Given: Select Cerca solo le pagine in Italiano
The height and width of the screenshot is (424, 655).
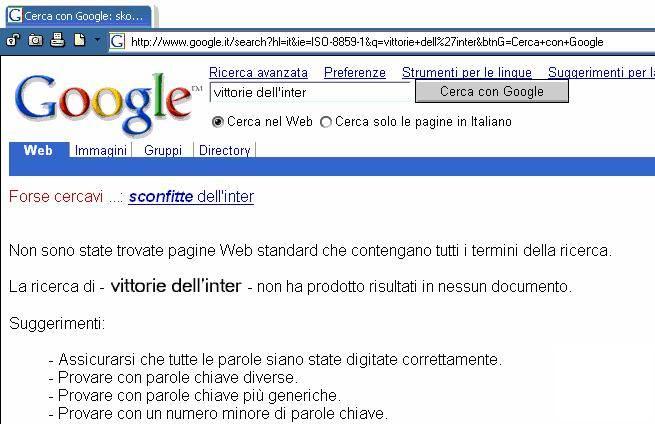Looking at the screenshot, I should [x=326, y=122].
